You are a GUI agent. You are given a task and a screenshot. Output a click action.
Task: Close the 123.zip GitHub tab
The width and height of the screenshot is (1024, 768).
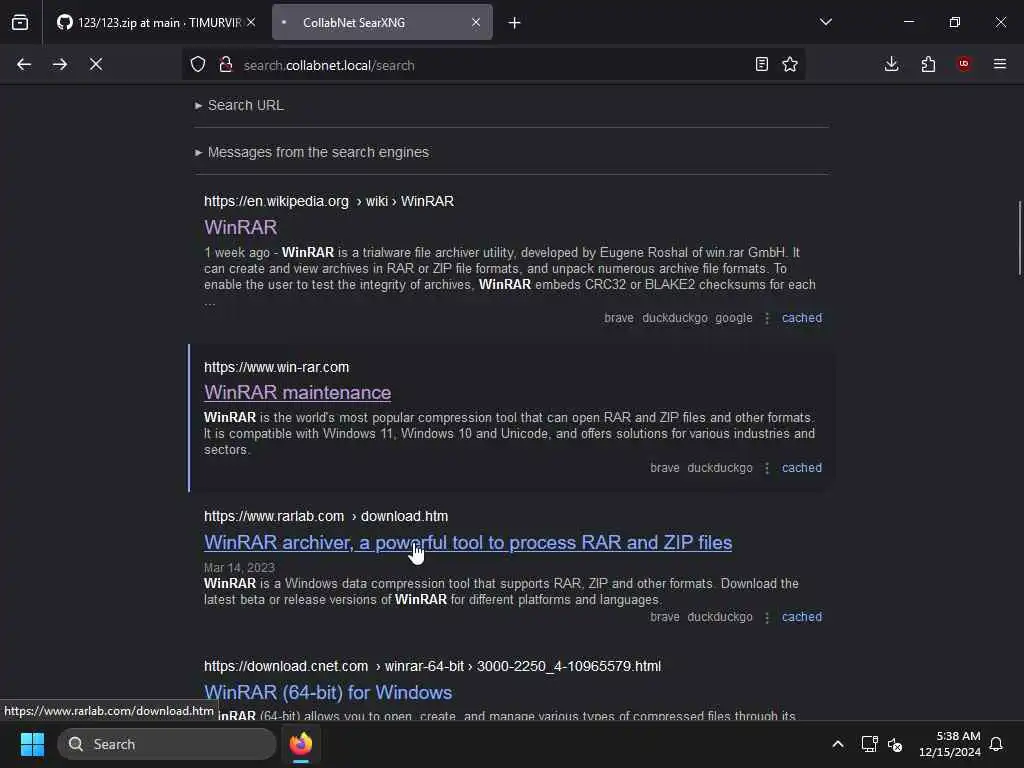pyautogui.click(x=251, y=22)
